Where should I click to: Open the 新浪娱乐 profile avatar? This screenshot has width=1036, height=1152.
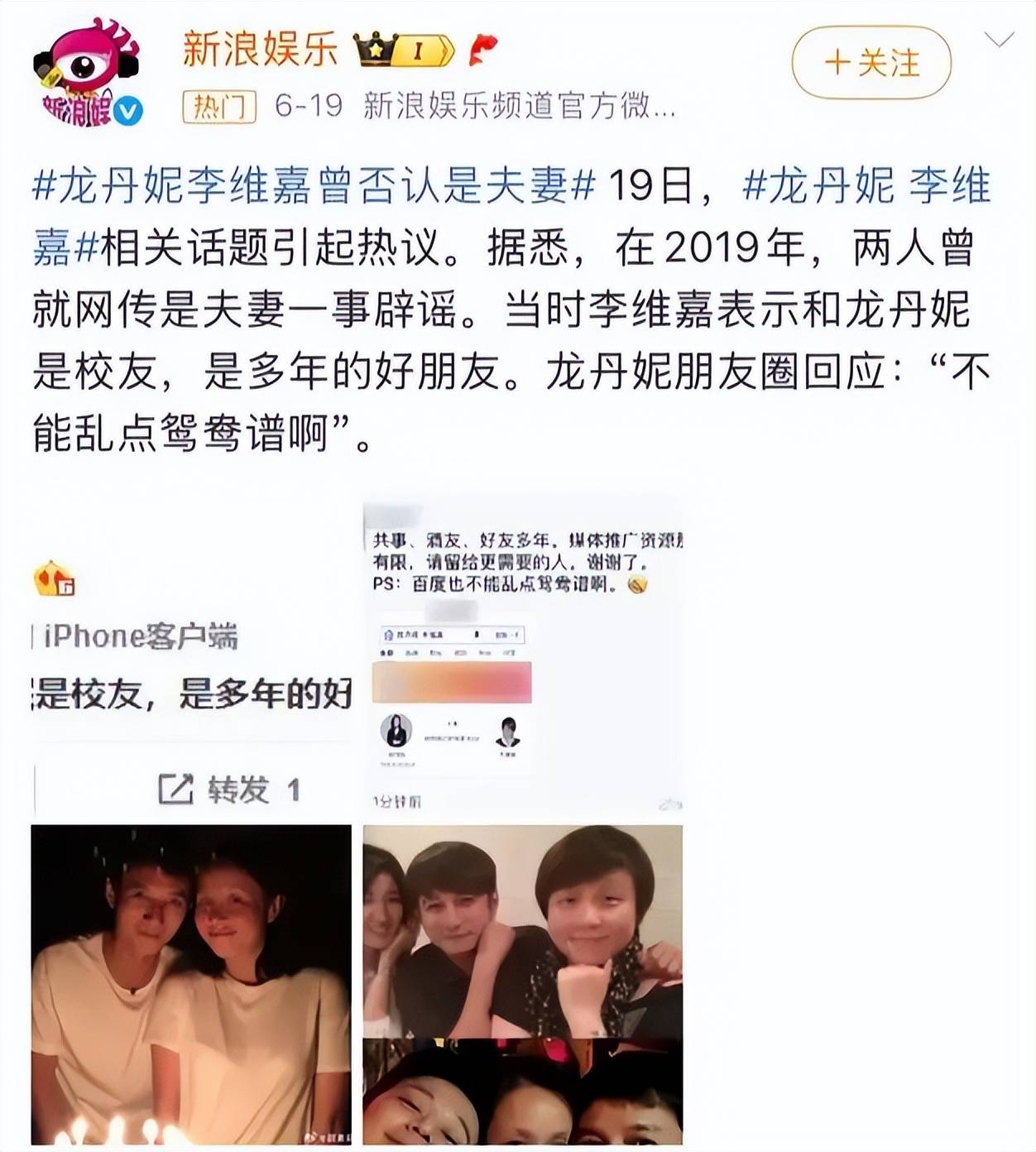(87, 73)
